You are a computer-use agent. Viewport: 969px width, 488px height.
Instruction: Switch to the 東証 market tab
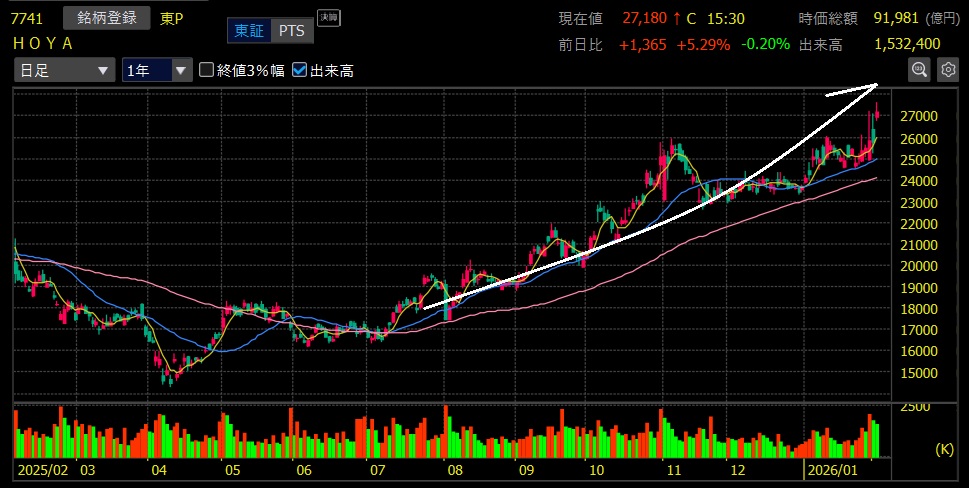[x=249, y=31]
